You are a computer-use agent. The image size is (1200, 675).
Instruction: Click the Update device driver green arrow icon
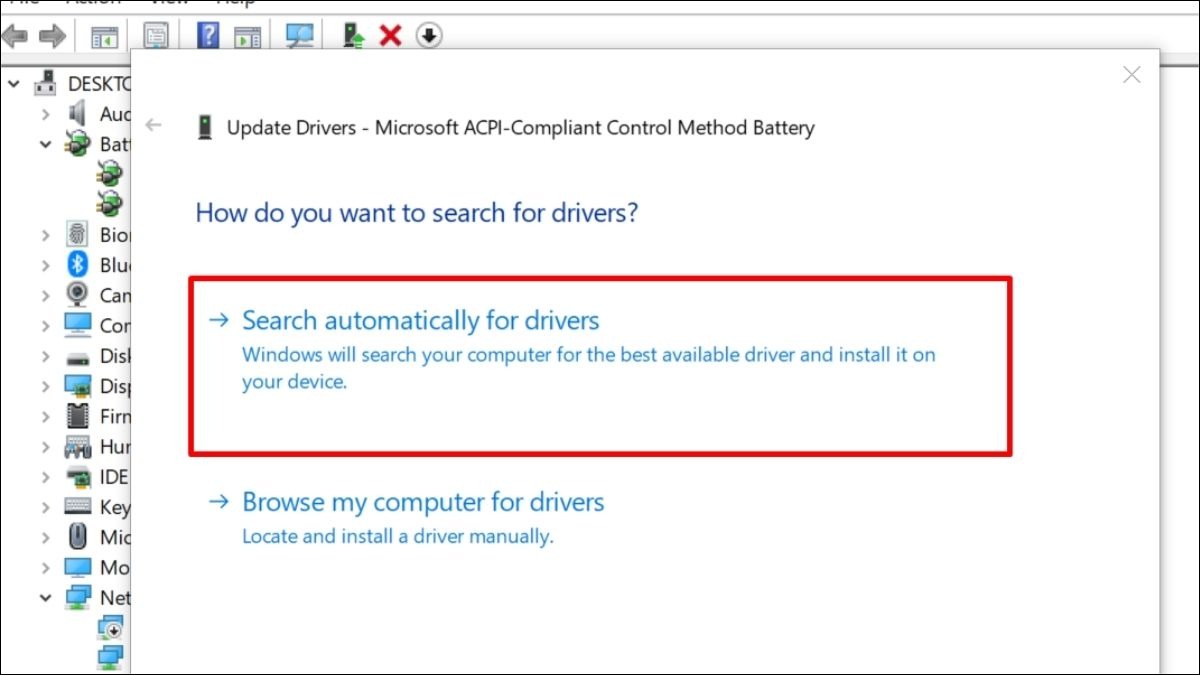354,37
